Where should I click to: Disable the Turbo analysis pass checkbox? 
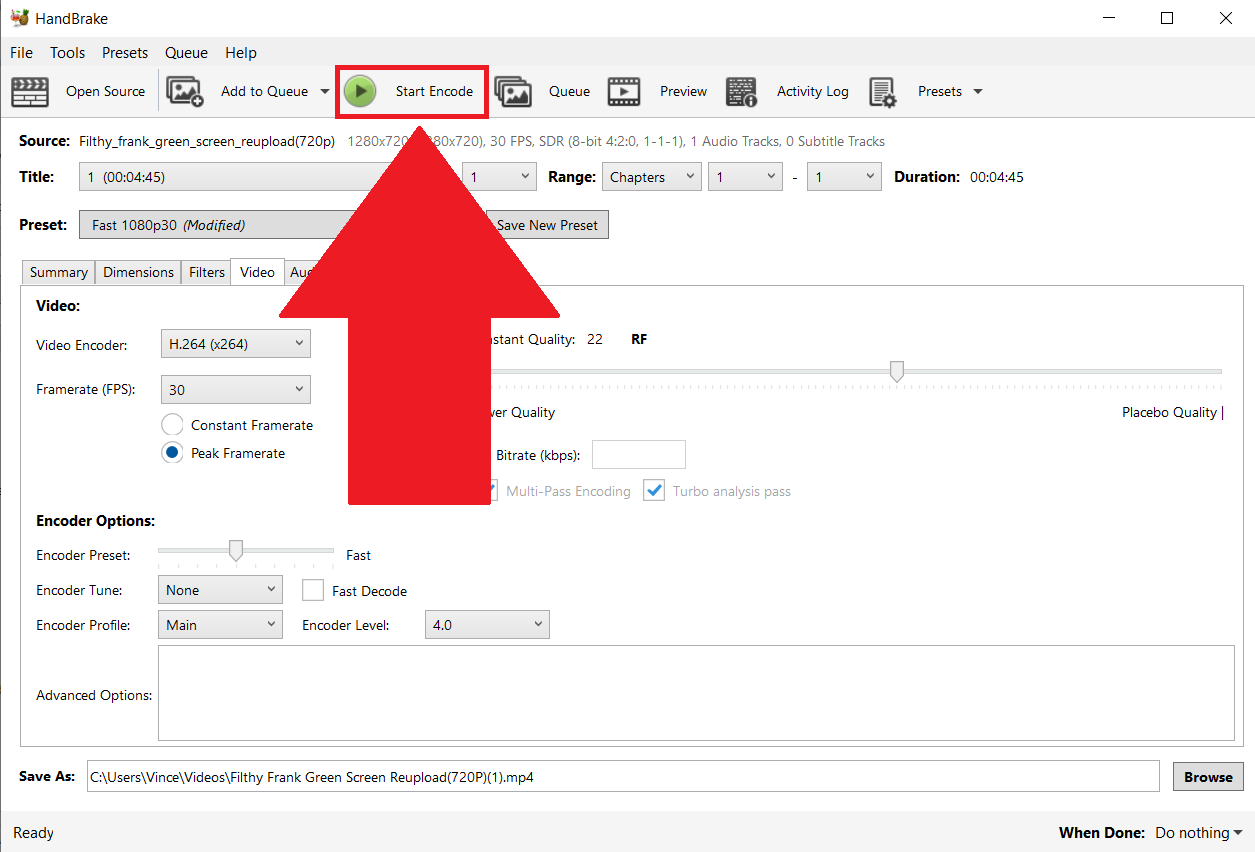[x=654, y=490]
